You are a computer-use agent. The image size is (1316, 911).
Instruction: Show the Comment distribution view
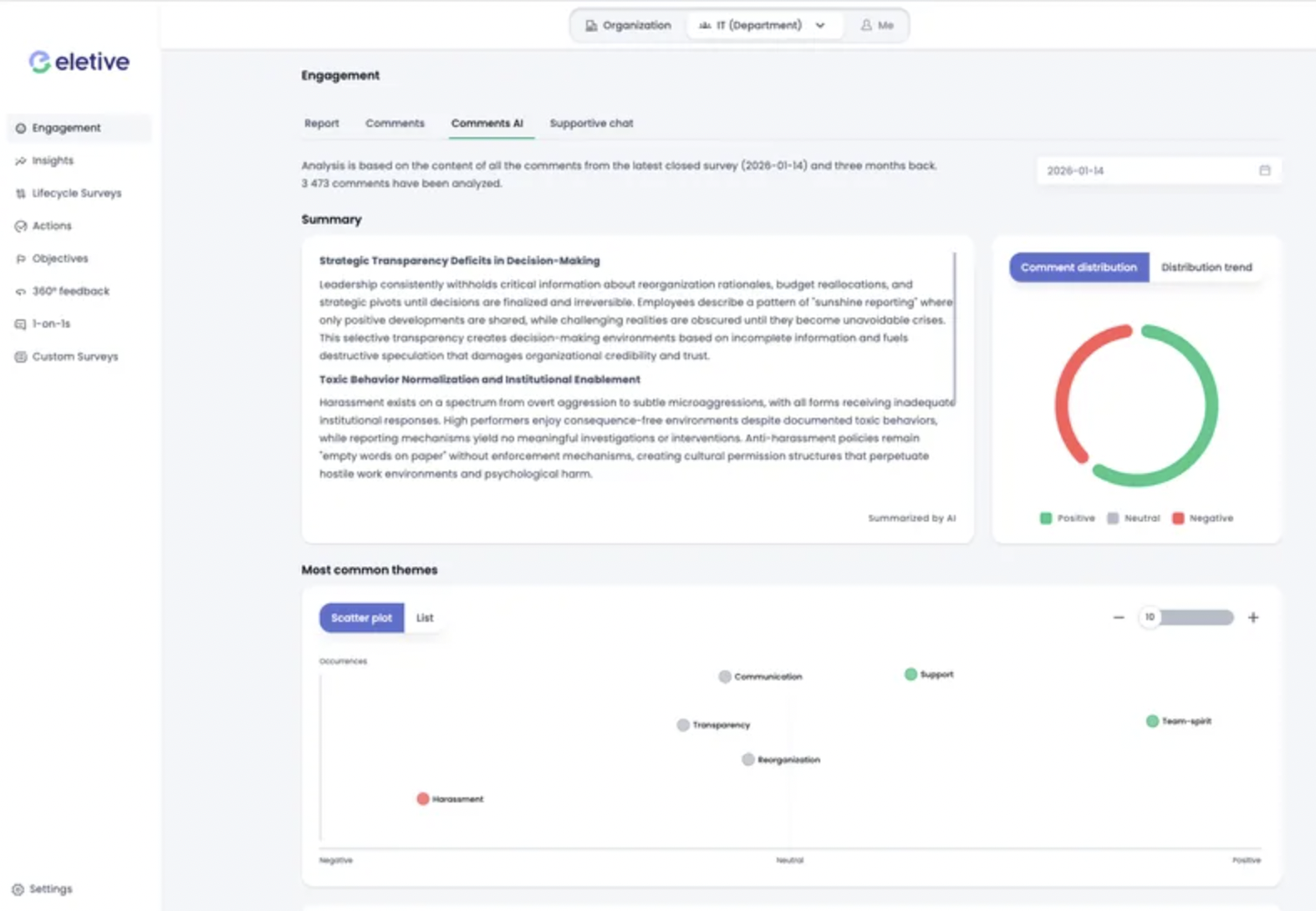[x=1079, y=267]
